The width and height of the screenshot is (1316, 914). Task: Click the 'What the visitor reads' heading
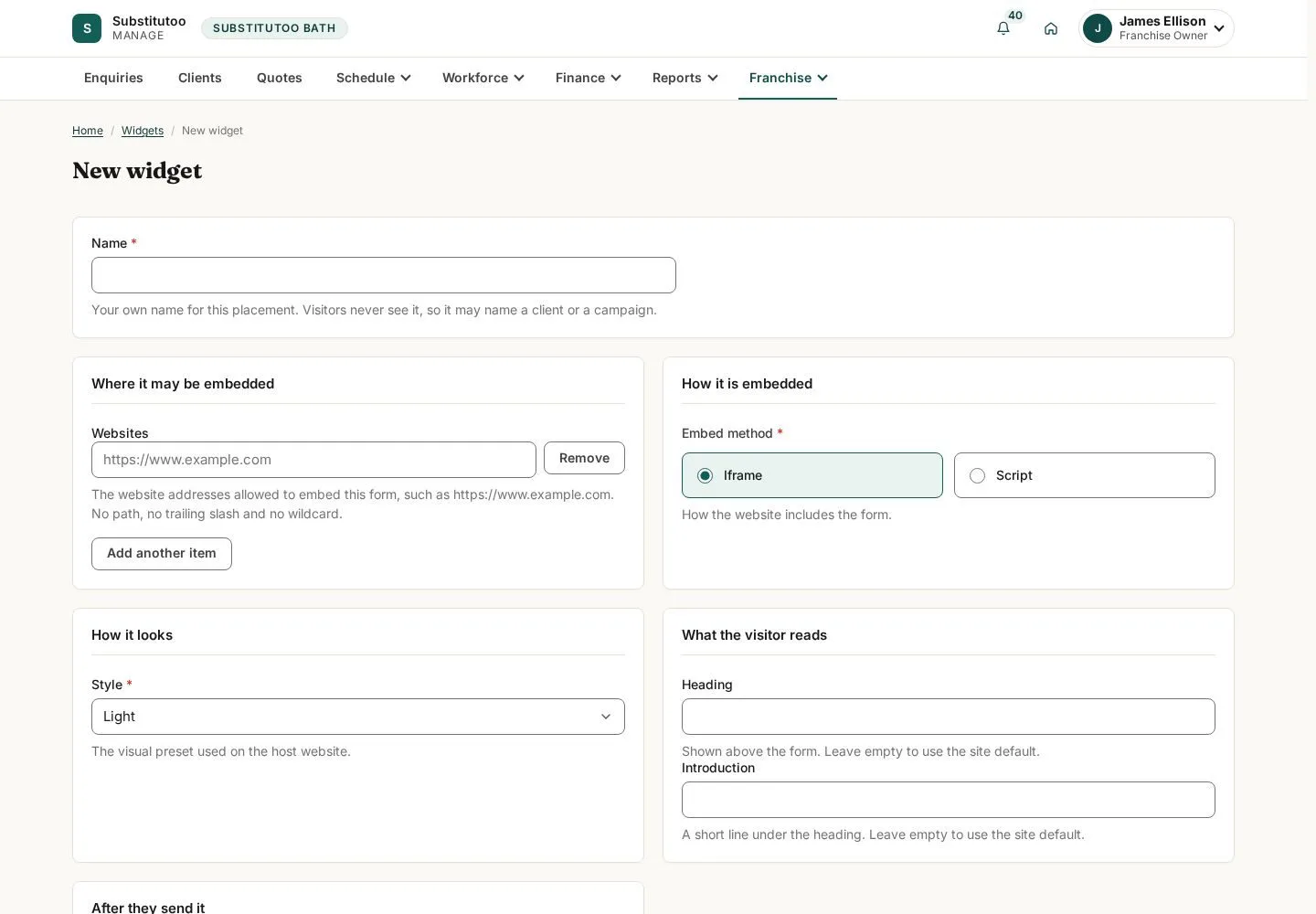pos(754,635)
